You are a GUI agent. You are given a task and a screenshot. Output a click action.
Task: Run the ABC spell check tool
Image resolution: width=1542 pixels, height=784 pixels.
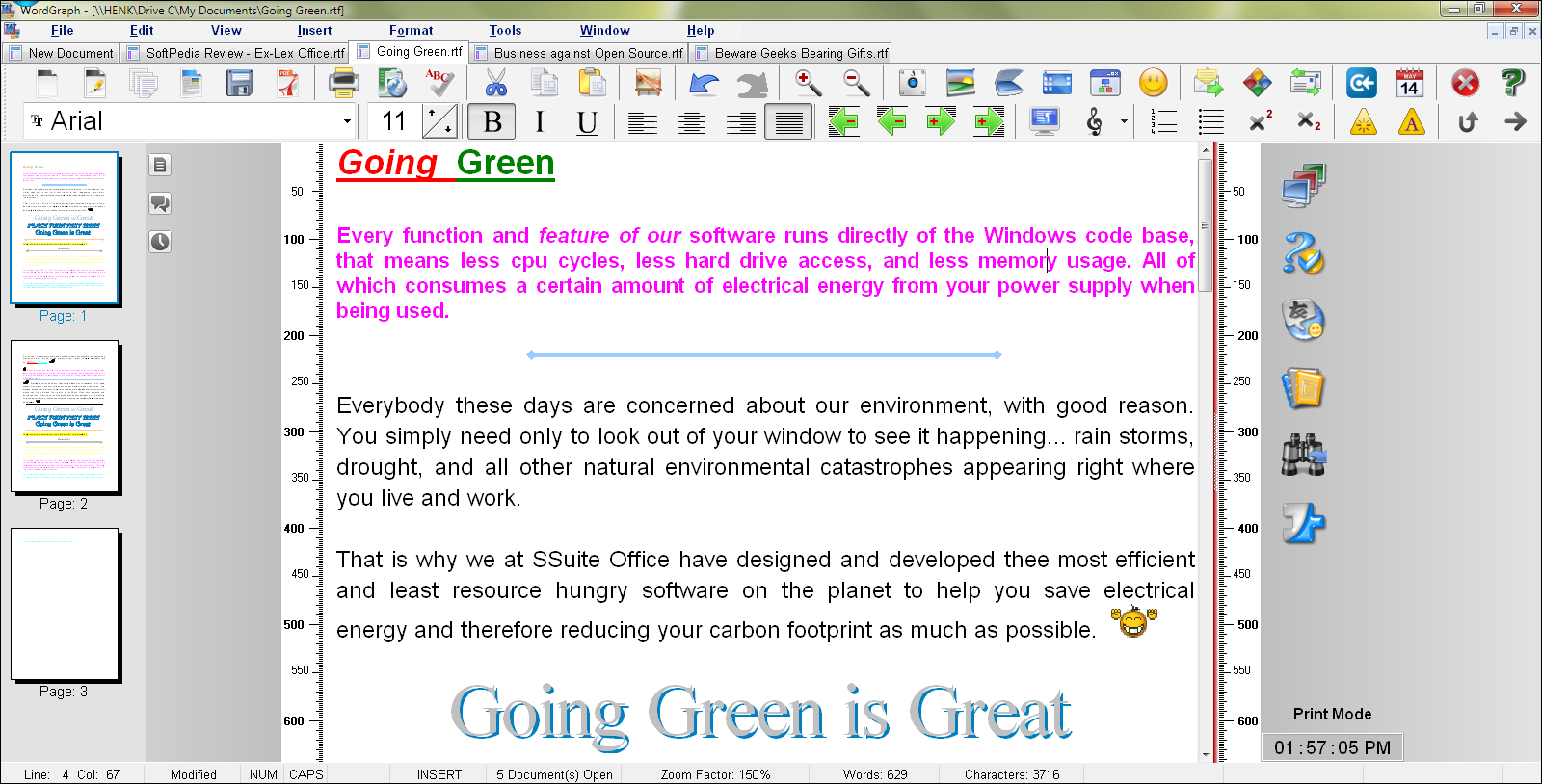tap(440, 84)
